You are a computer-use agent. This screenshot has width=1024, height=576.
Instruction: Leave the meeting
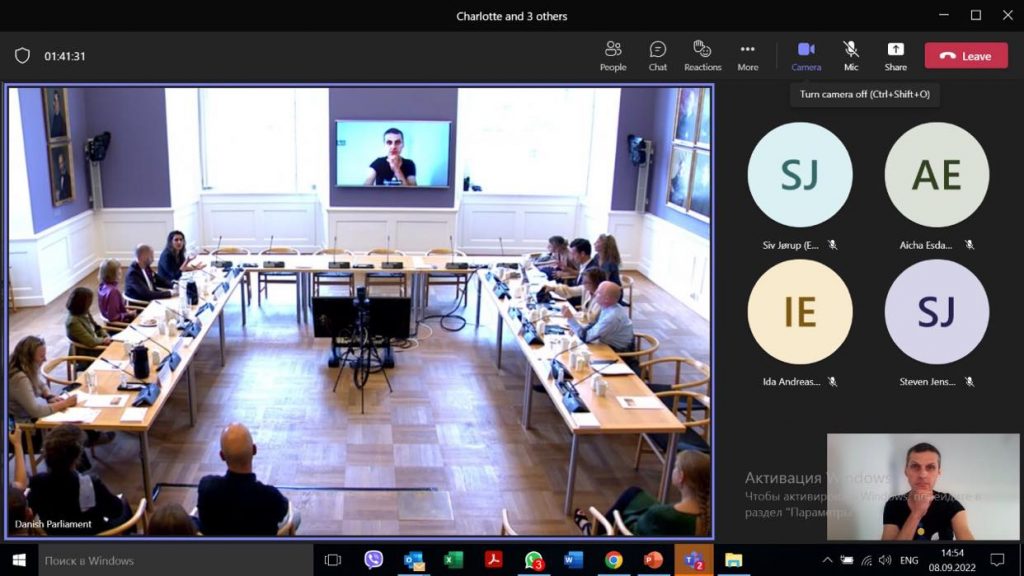(x=966, y=56)
